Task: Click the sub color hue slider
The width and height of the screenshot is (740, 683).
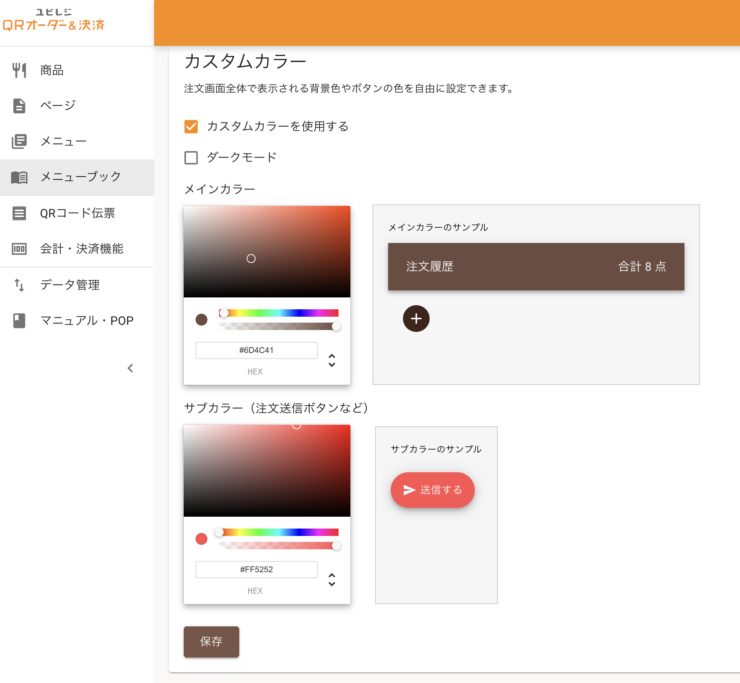Action: 279,532
